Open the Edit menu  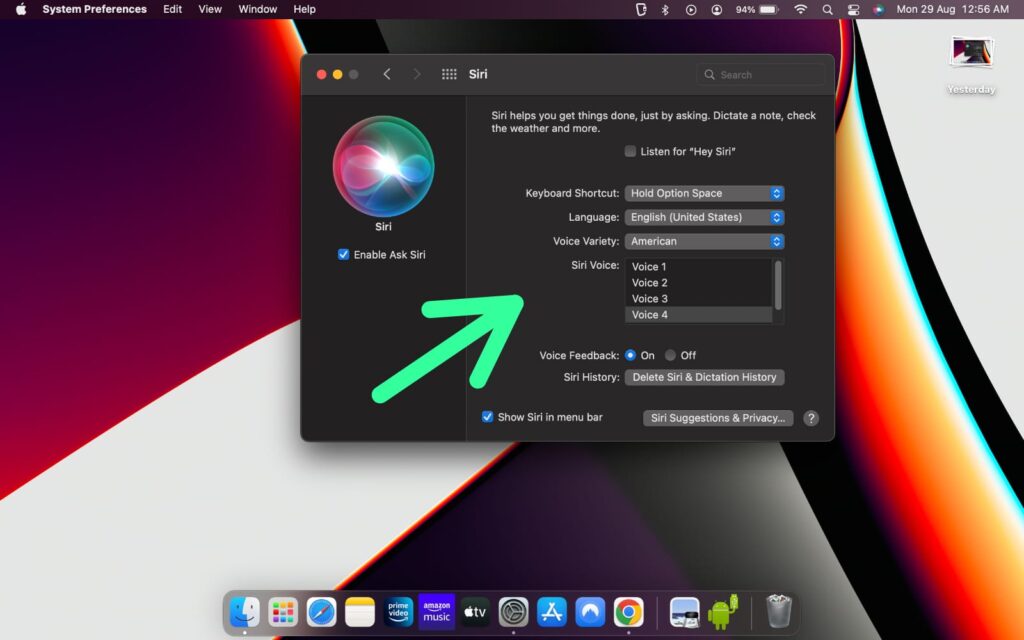(172, 9)
